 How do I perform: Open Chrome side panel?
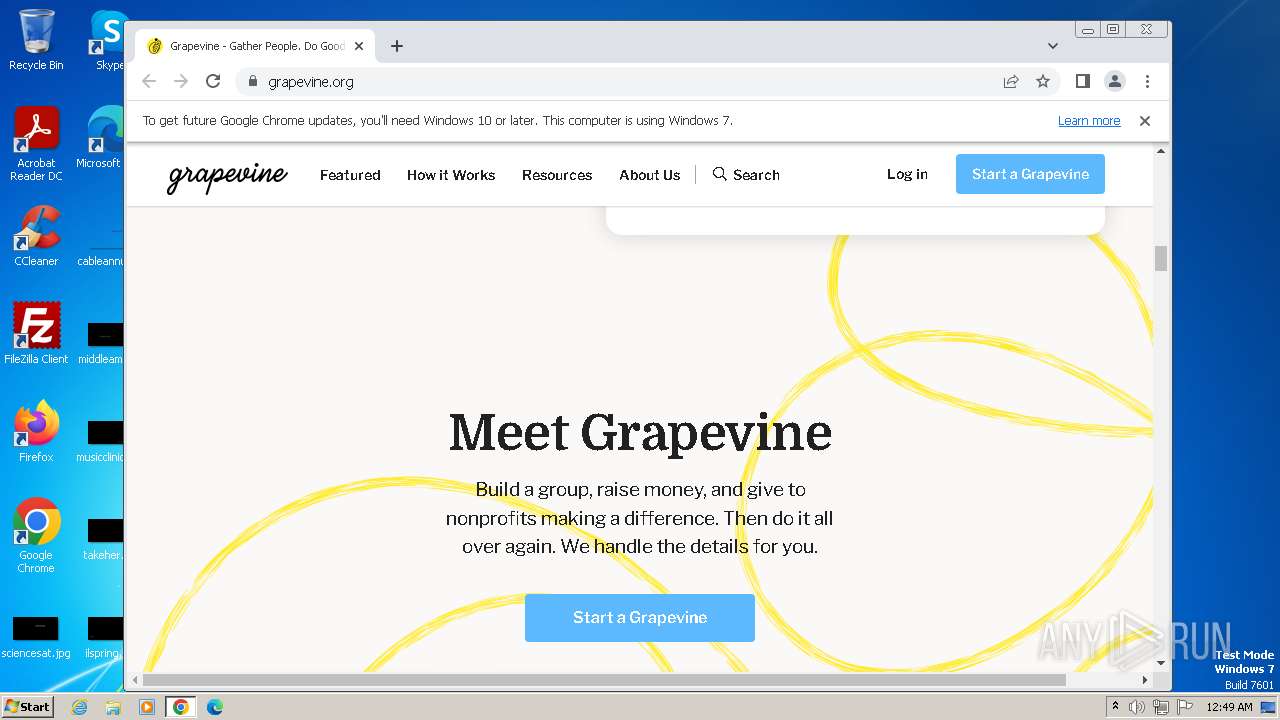point(1083,82)
